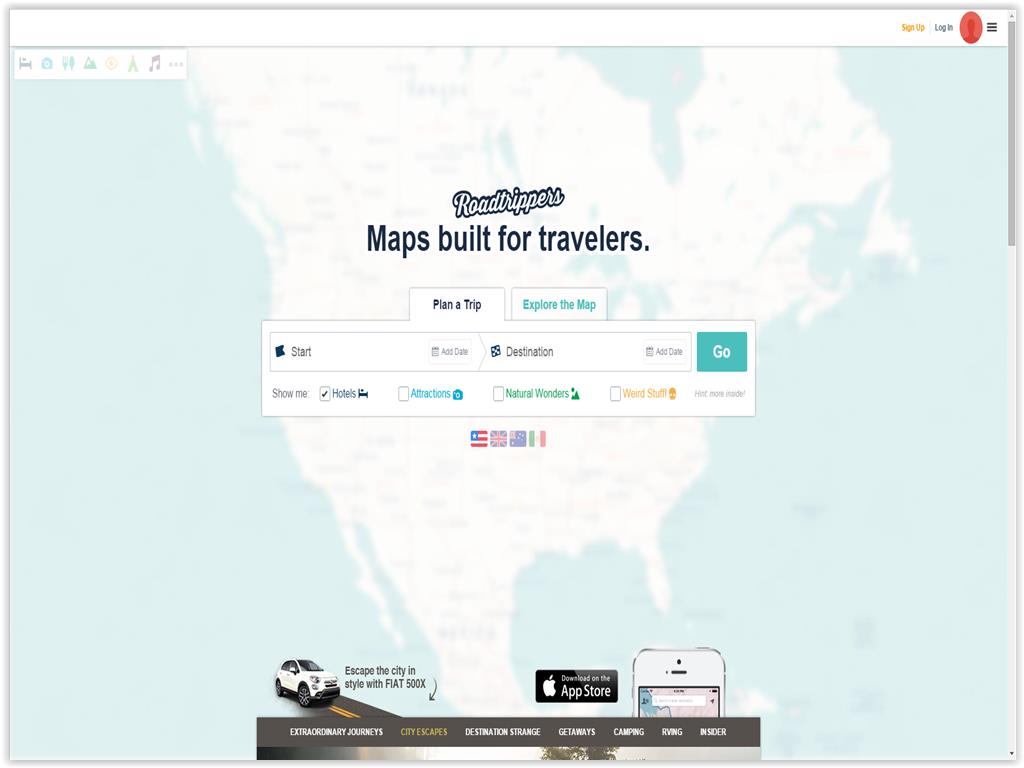Enable the Natural Wonders checkbox
The width and height of the screenshot is (1024, 768).
(498, 394)
